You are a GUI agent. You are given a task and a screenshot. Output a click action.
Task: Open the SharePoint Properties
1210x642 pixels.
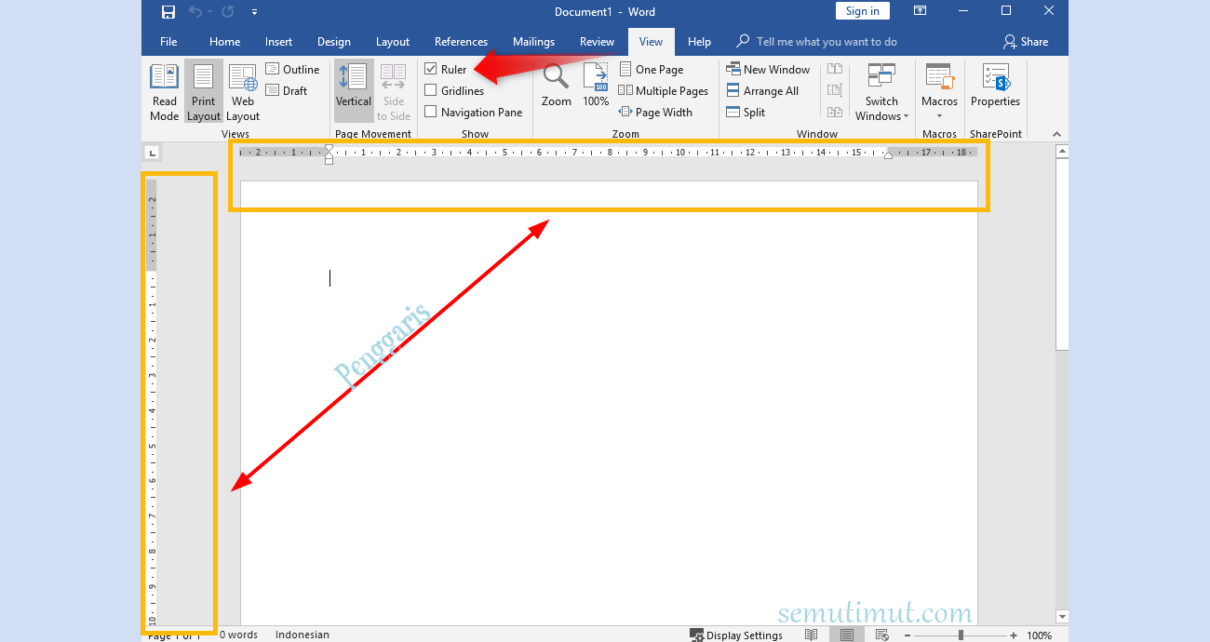(x=995, y=86)
